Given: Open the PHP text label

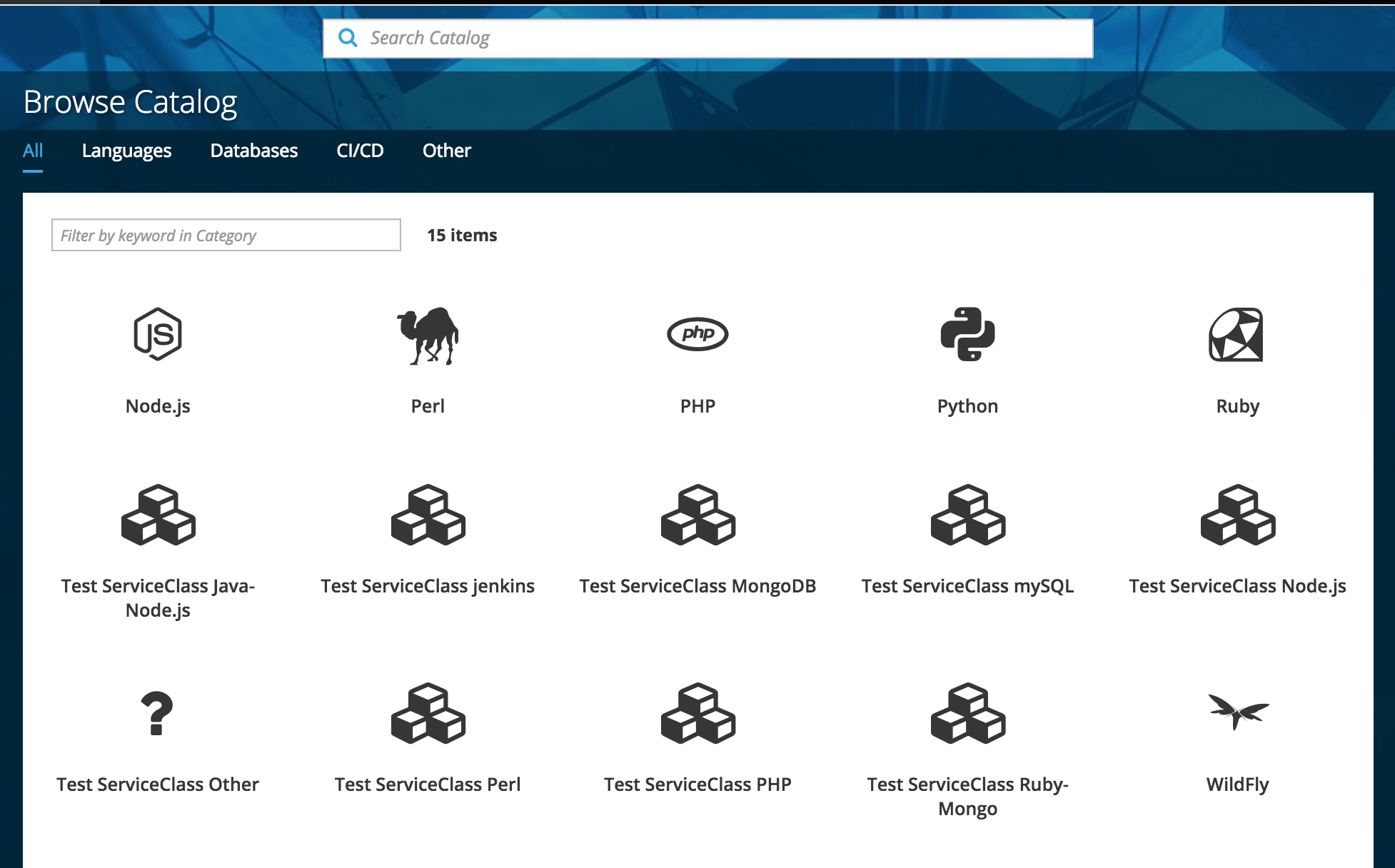Looking at the screenshot, I should [x=697, y=406].
